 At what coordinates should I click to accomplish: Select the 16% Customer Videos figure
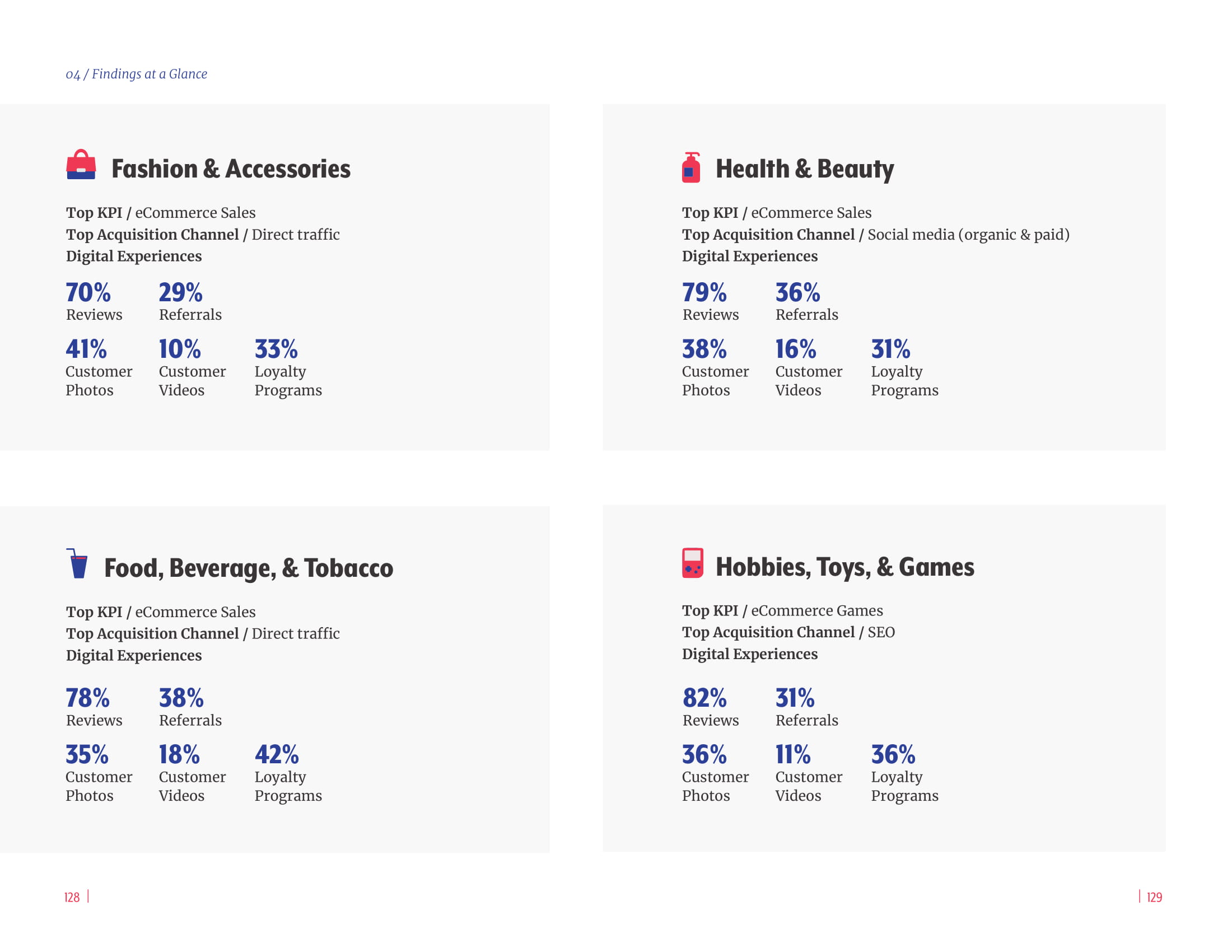click(x=795, y=349)
